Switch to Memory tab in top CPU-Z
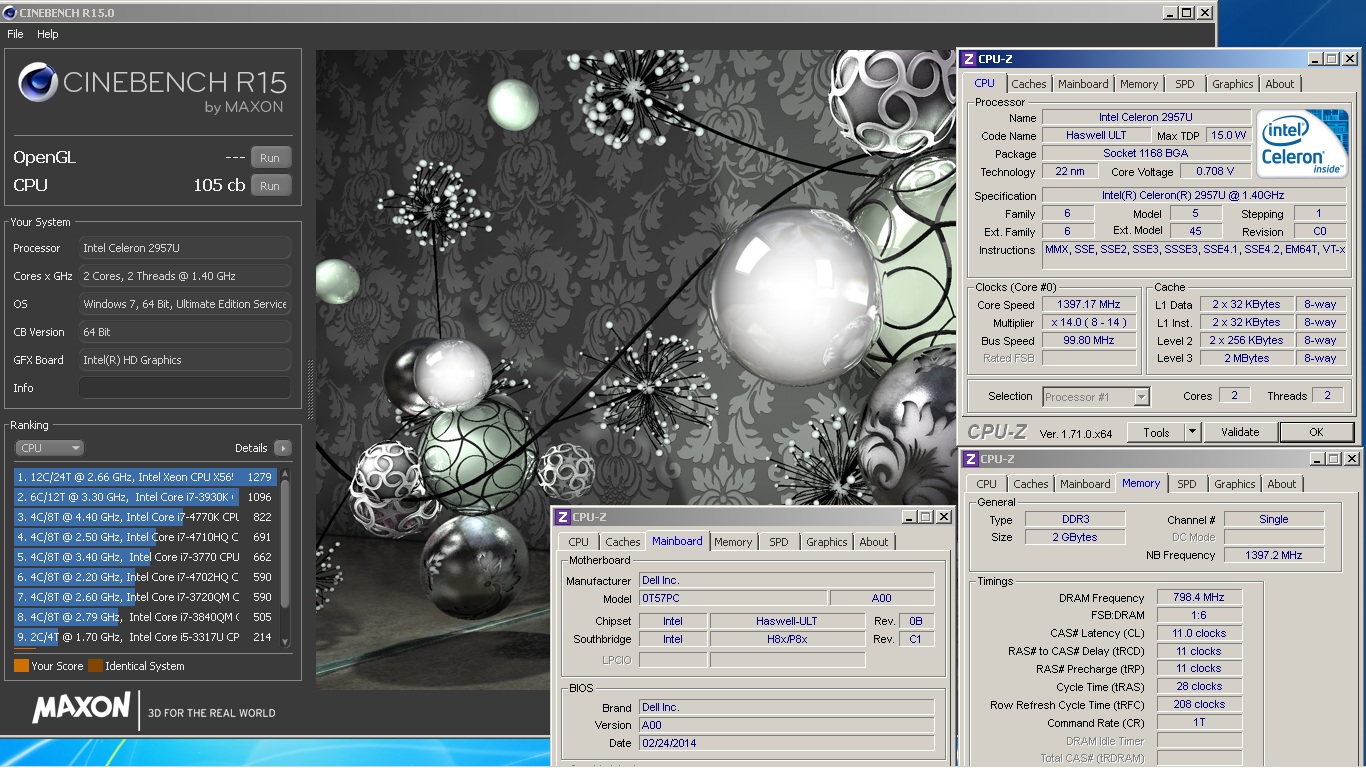Viewport: 1366px width, 768px height. [x=1139, y=84]
